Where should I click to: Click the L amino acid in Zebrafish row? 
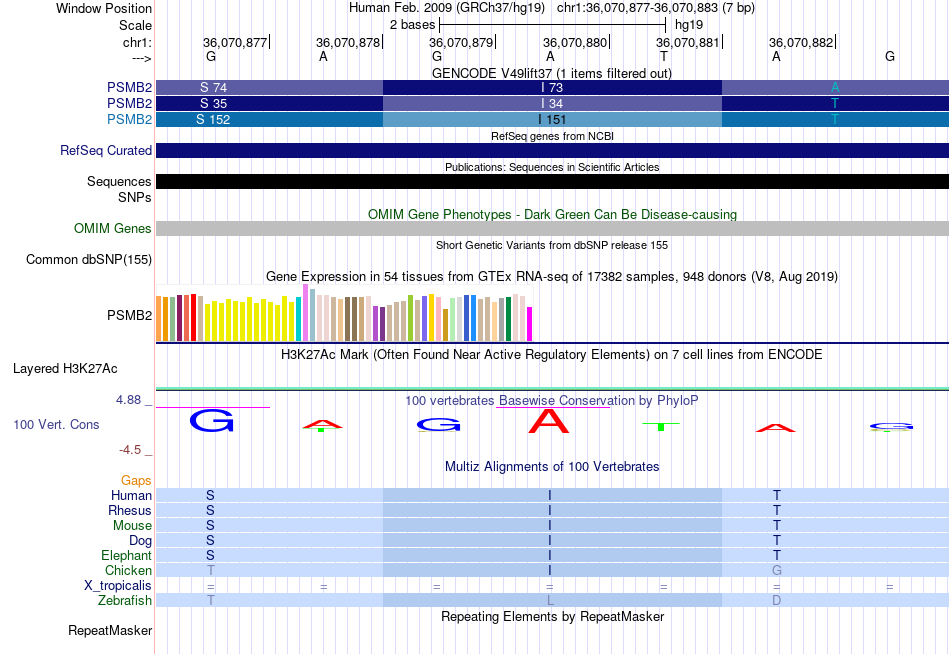[550, 601]
